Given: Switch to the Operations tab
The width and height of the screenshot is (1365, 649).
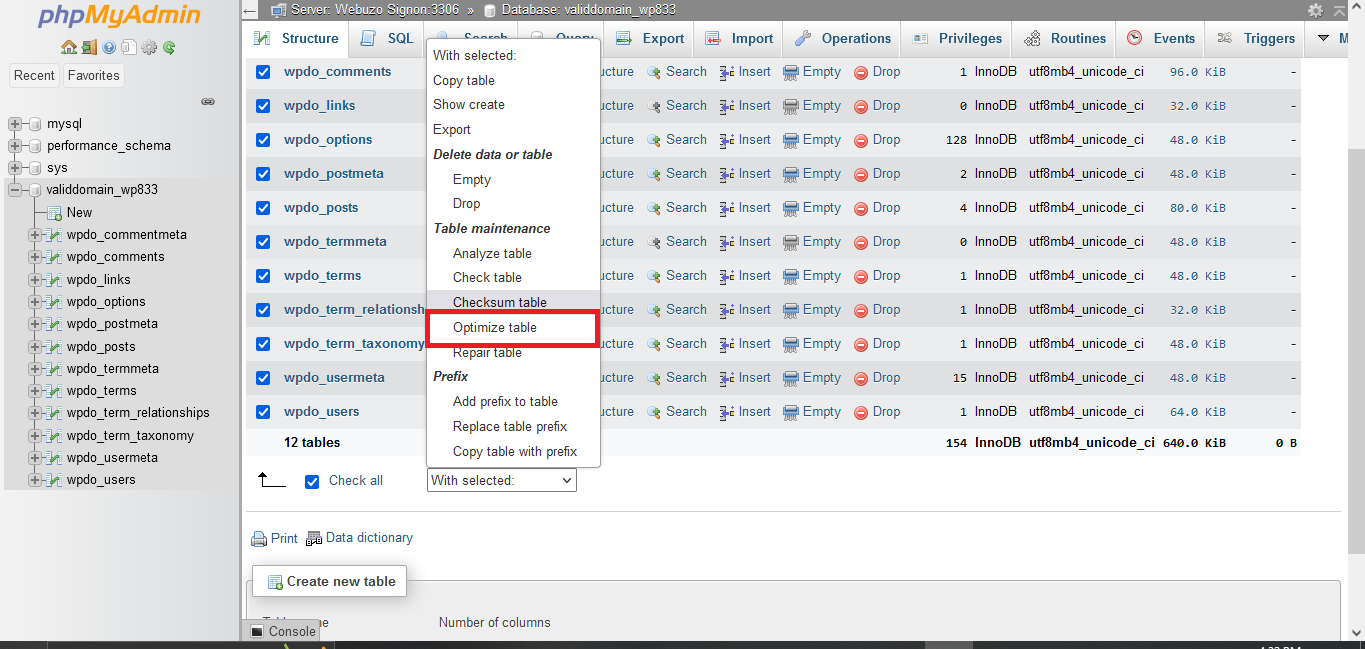Looking at the screenshot, I should (844, 39).
